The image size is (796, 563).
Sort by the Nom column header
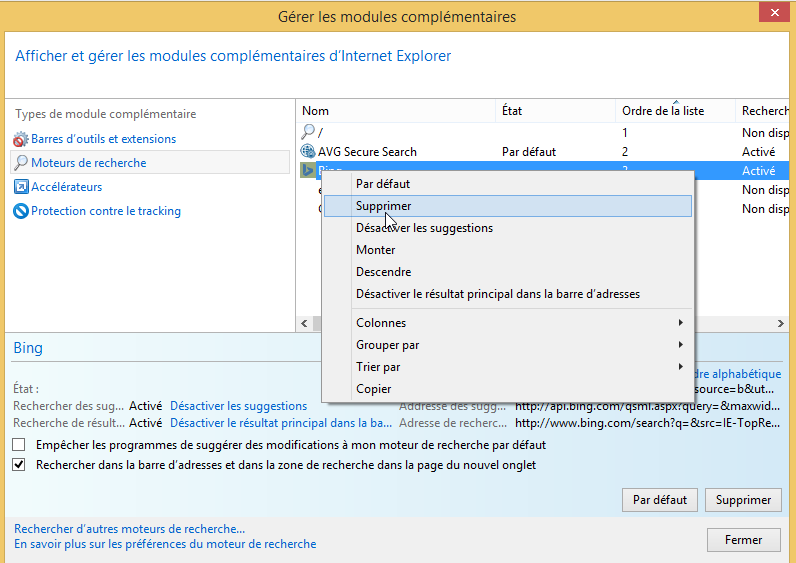coord(395,111)
